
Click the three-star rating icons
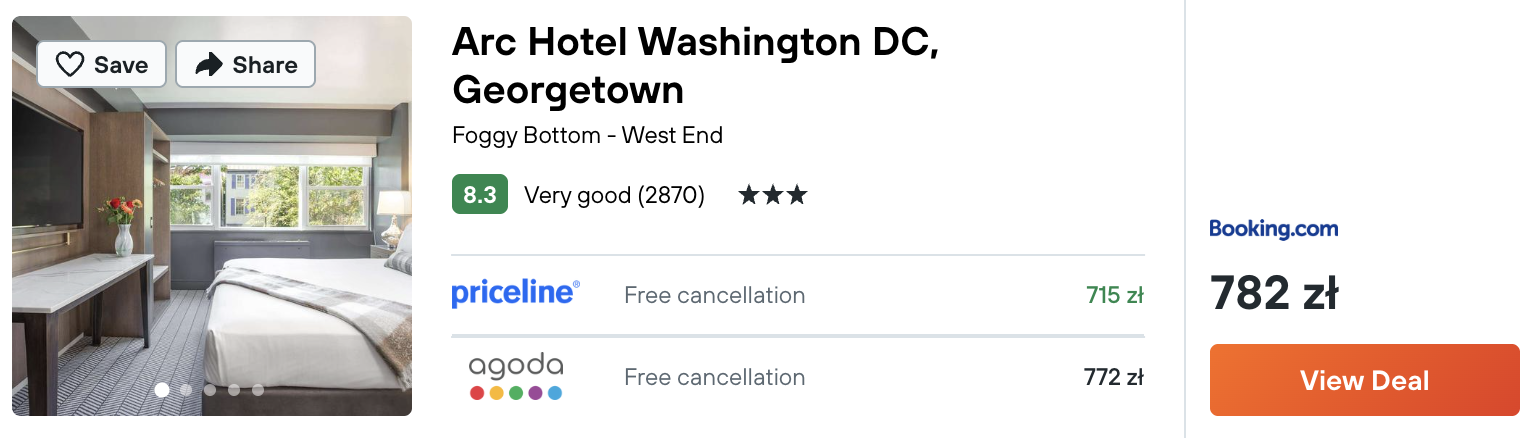tap(772, 195)
